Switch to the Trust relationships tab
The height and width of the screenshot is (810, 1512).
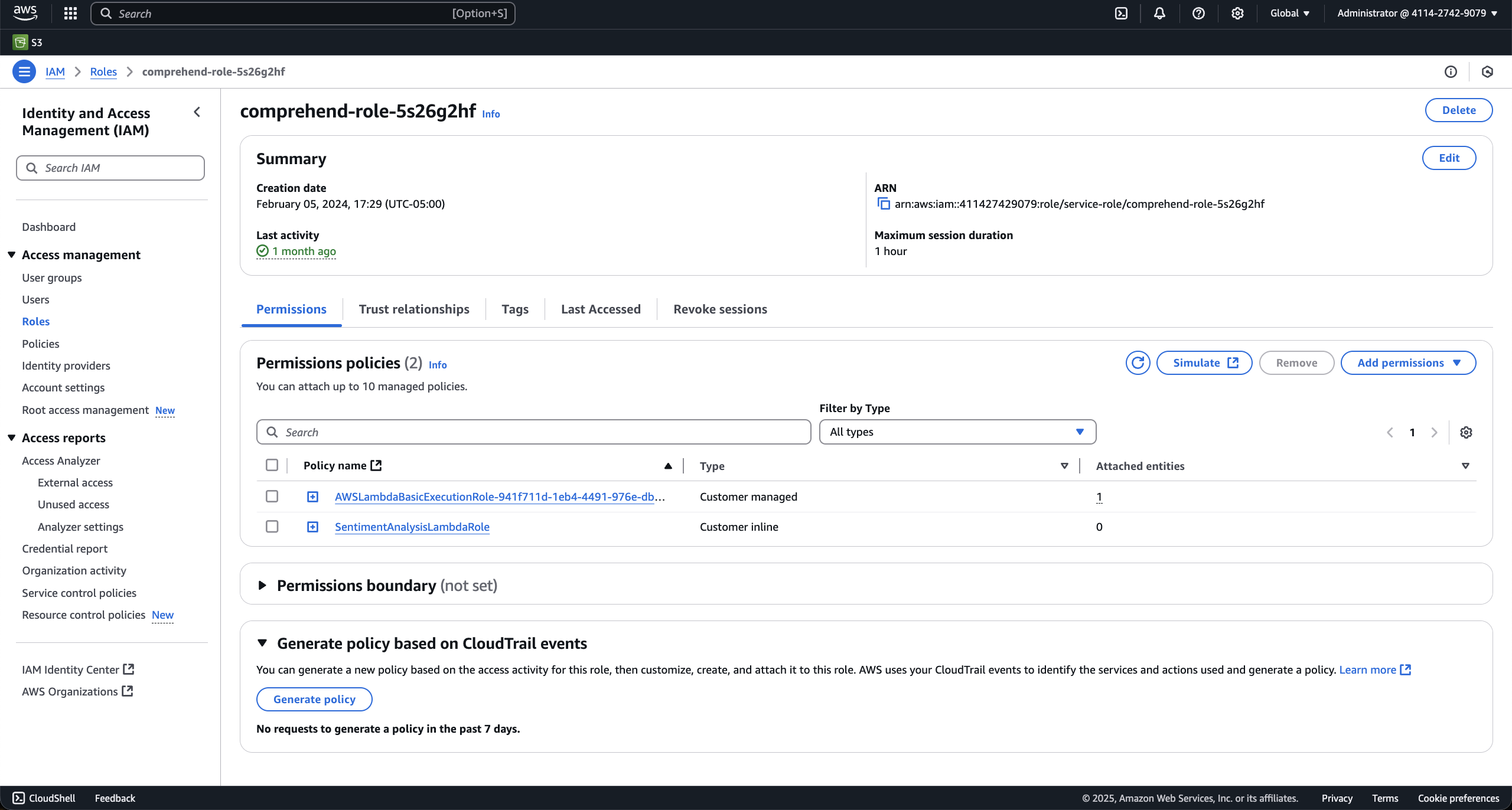pos(414,309)
